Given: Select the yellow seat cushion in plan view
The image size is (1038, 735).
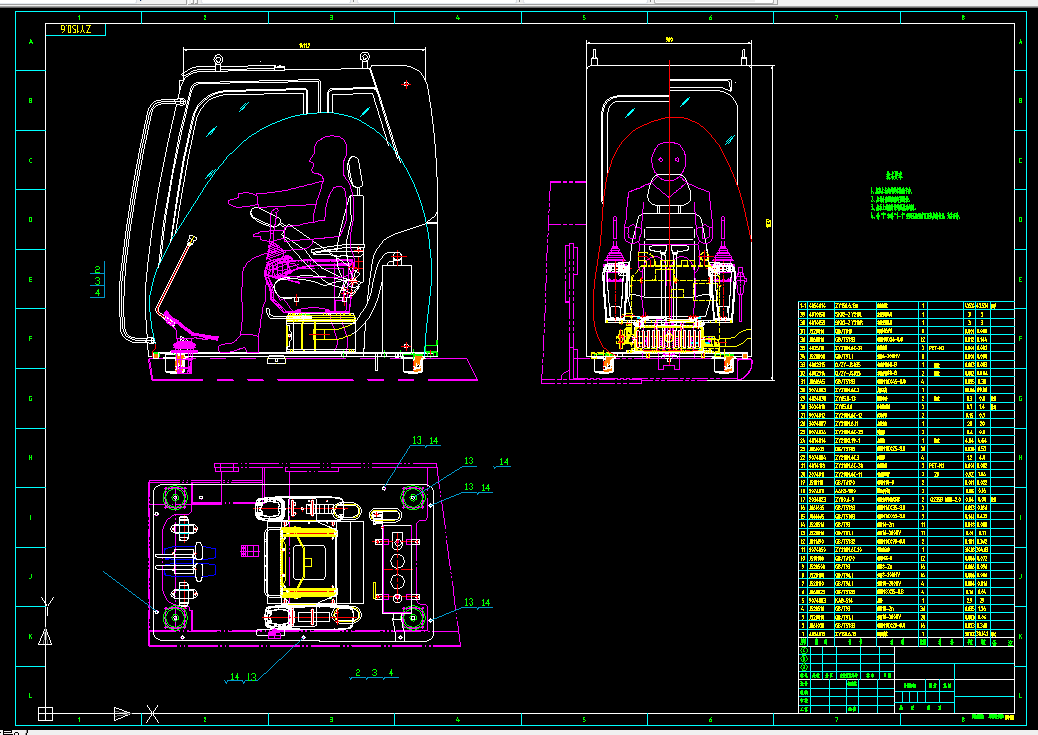Looking at the screenshot, I should 309,560.
